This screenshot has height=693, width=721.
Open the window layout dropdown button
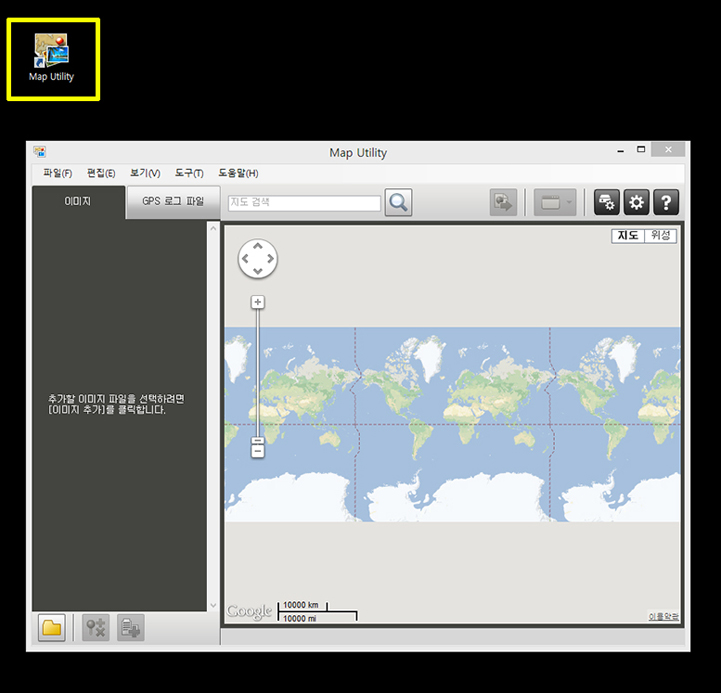coord(555,202)
